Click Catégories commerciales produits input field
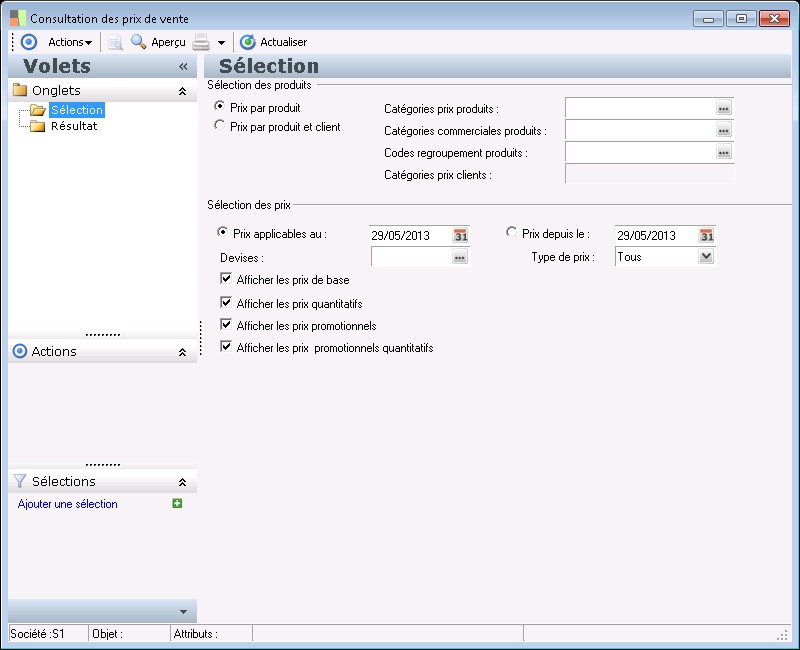Image resolution: width=800 pixels, height=650 pixels. click(640, 130)
